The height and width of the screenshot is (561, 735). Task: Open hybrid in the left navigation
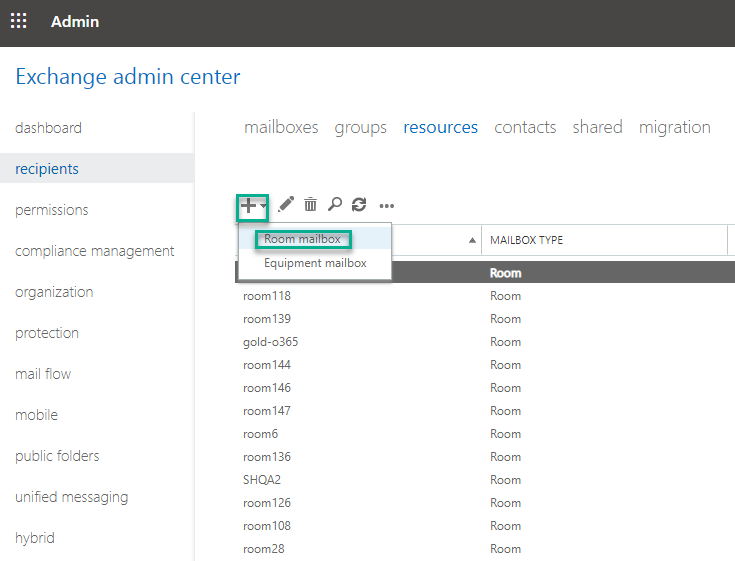(x=35, y=538)
